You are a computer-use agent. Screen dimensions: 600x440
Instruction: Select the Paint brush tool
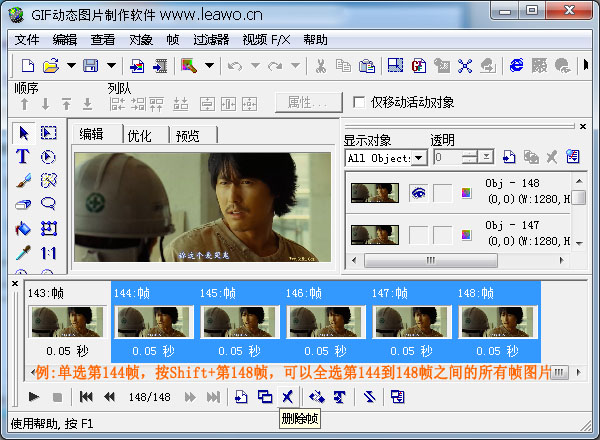(x=23, y=180)
